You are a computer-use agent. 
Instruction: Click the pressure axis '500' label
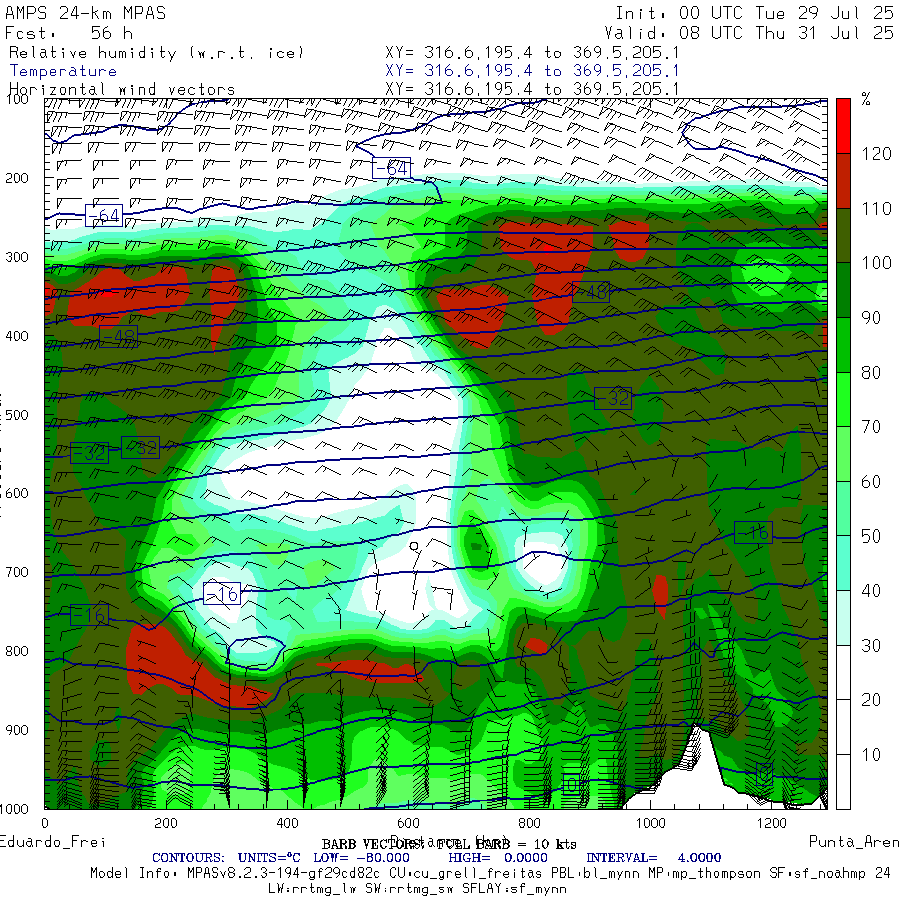tap(17, 415)
